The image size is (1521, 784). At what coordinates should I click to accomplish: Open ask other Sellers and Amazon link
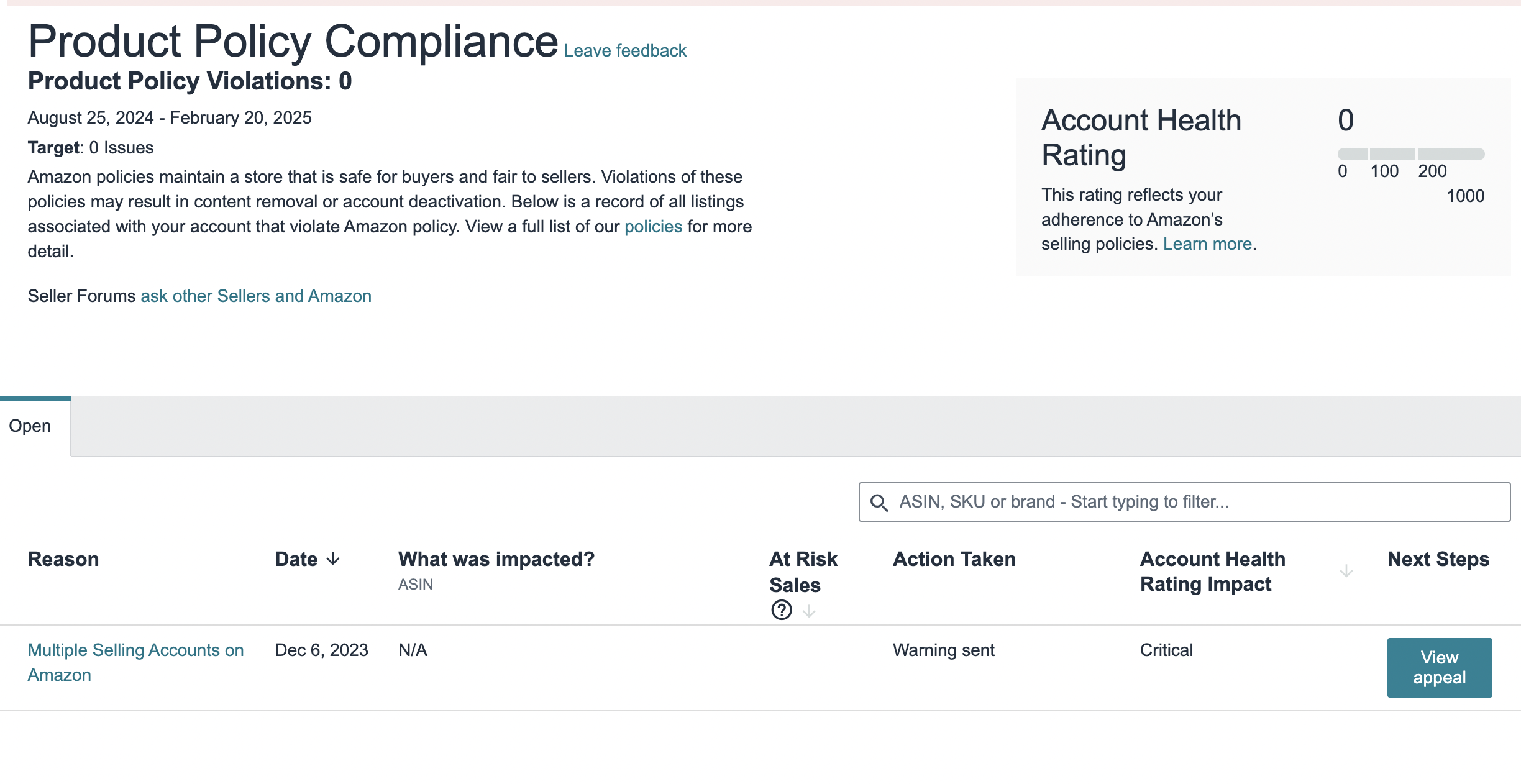tap(256, 296)
